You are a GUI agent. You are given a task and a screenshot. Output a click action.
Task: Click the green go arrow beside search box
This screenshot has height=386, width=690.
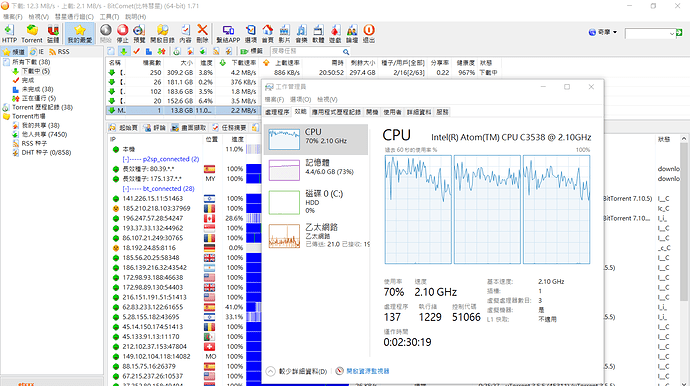point(679,33)
